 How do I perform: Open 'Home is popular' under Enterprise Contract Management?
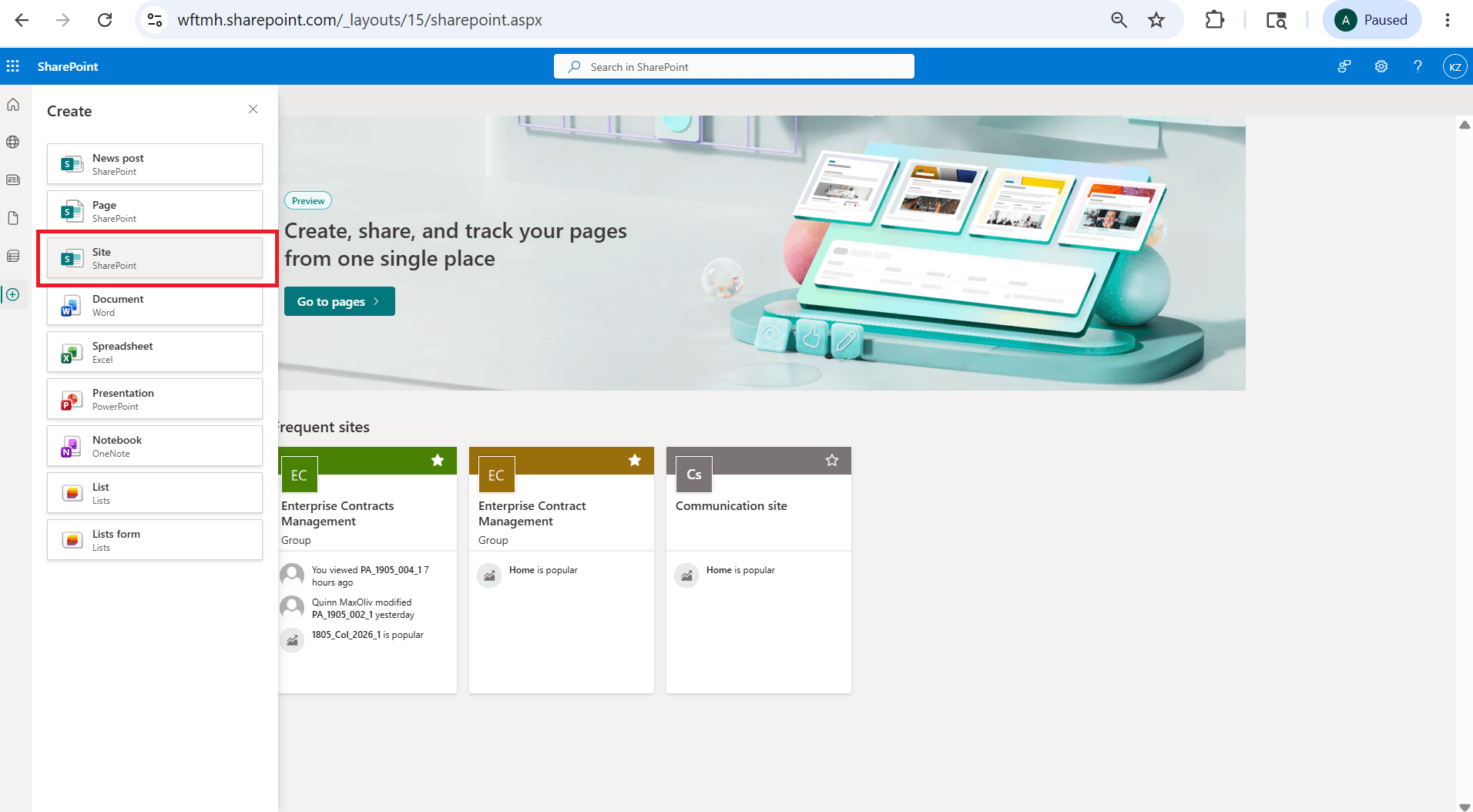[x=543, y=570]
